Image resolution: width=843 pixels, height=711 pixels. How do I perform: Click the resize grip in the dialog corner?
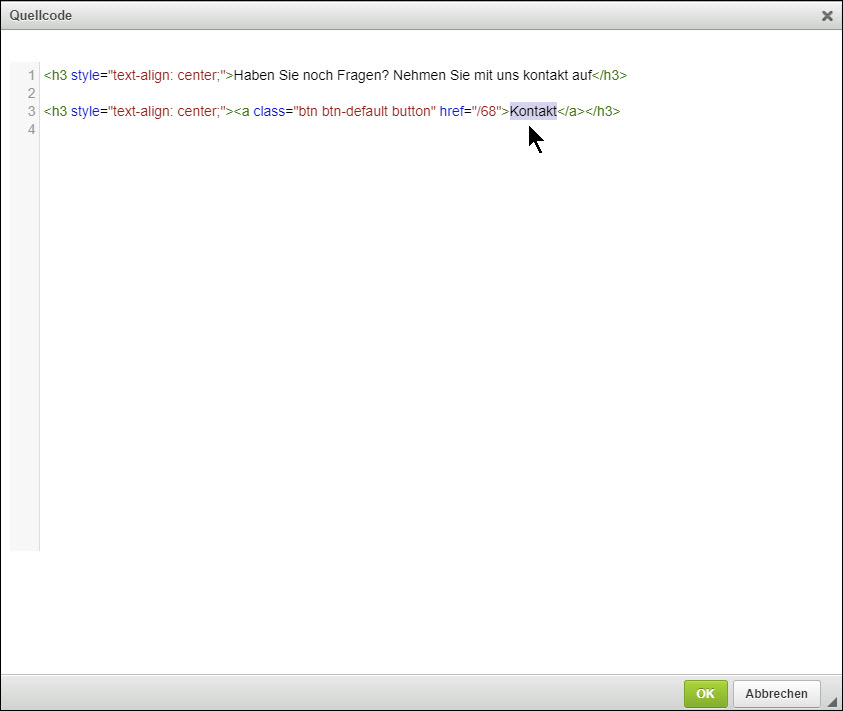coord(832,701)
